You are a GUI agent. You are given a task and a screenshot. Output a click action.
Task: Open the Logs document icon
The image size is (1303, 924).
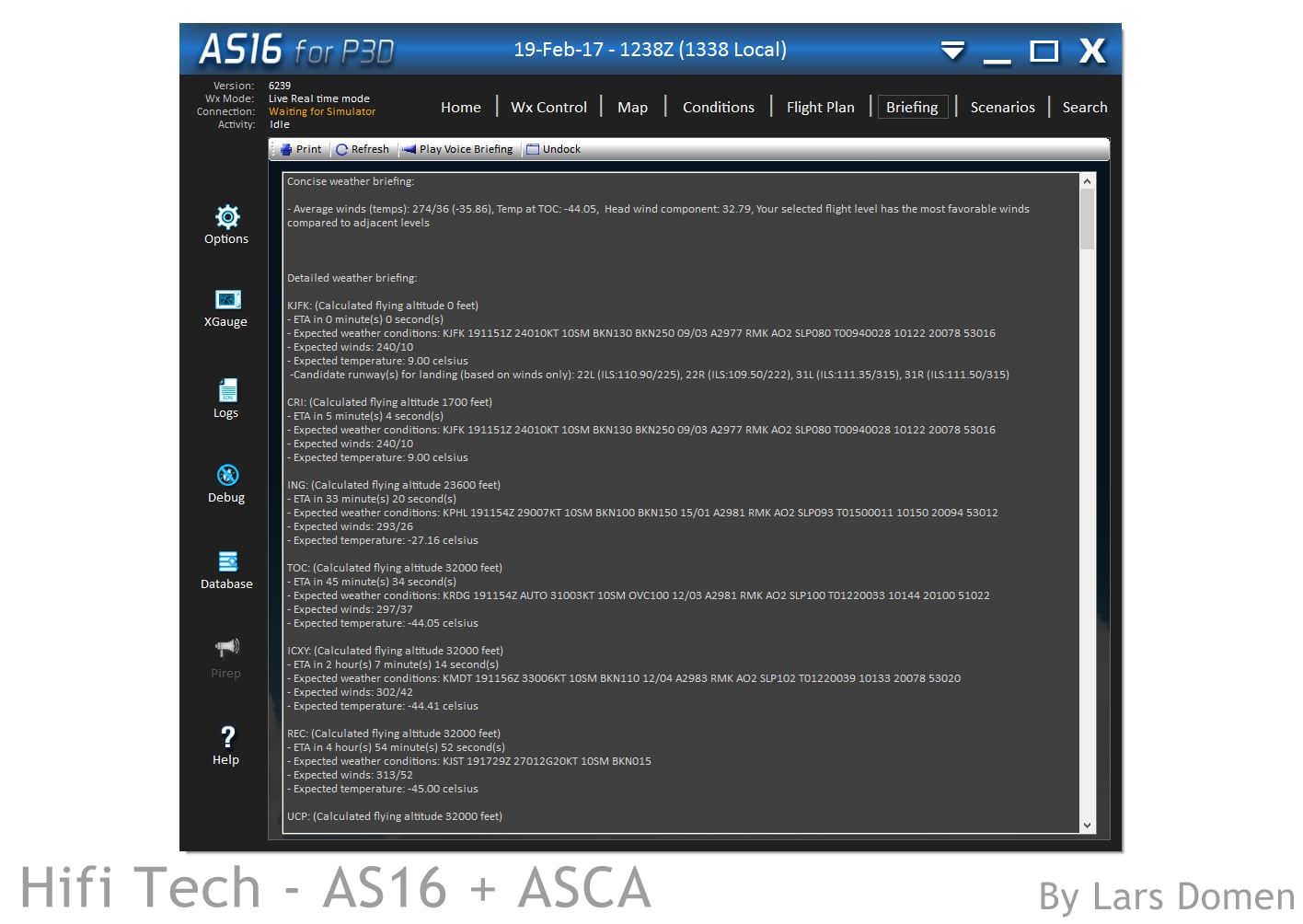227,390
